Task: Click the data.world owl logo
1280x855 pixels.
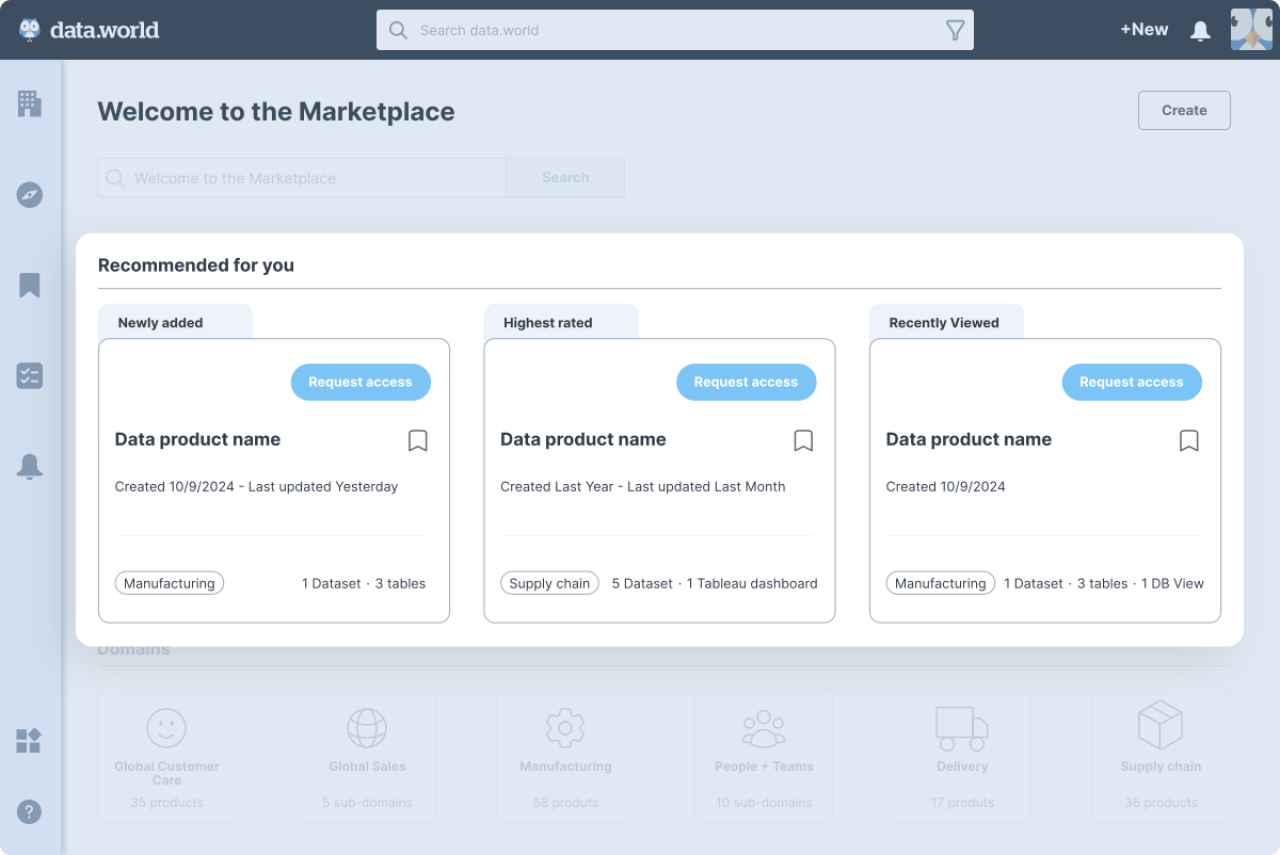Action: (x=89, y=30)
